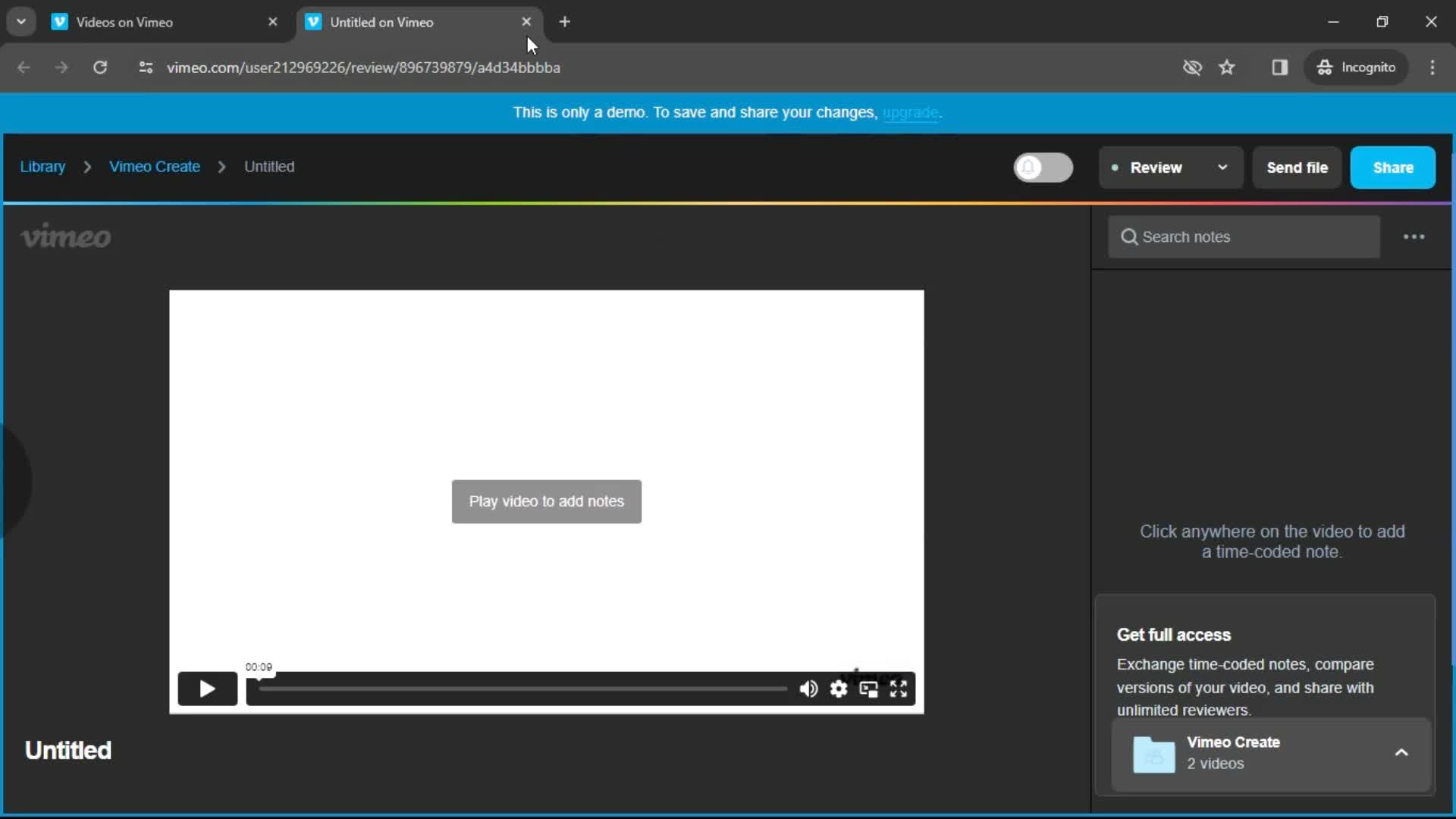Bookmark this page with the star
Viewport: 1456px width, 819px height.
(x=1227, y=67)
